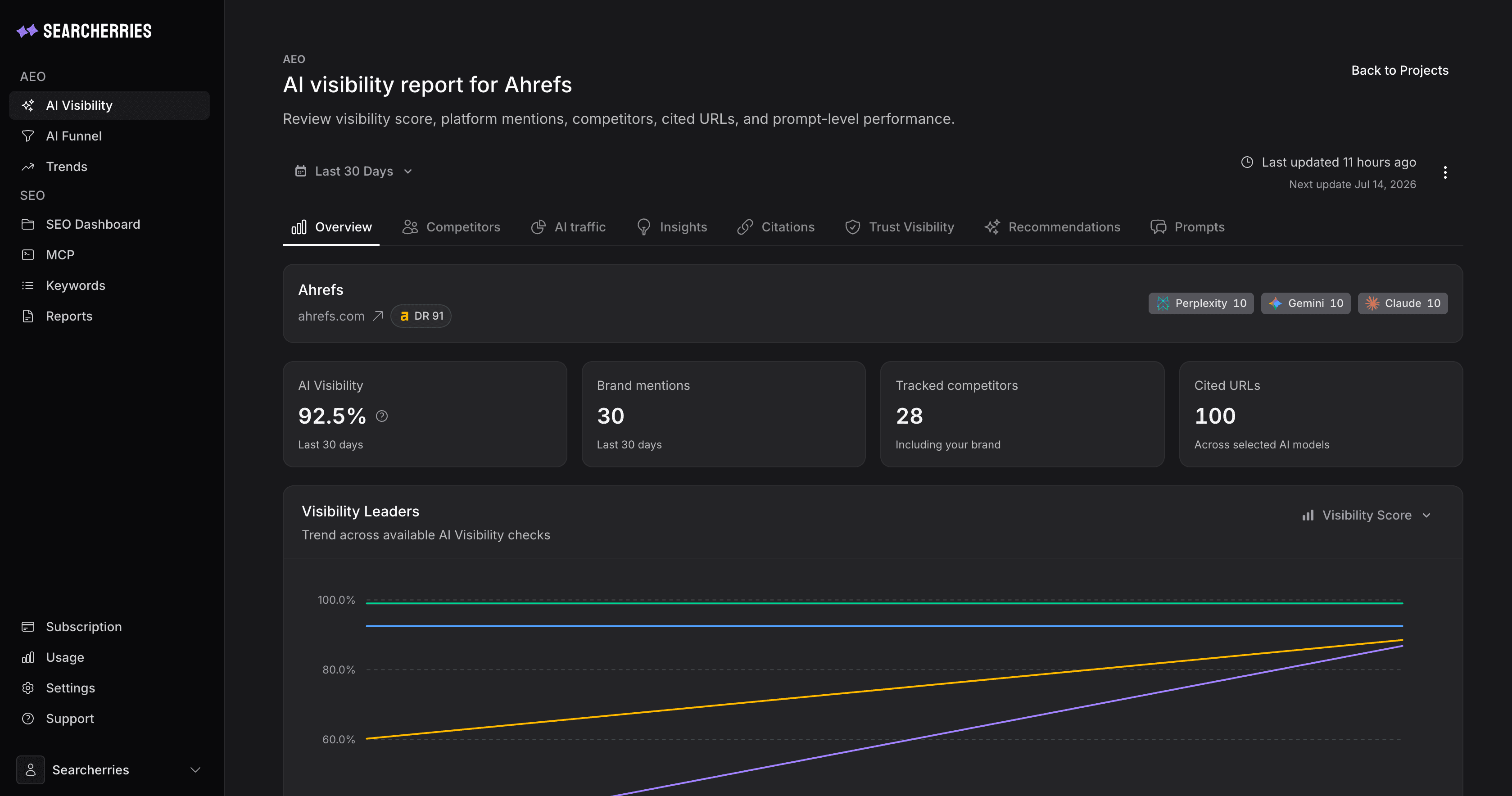Click the clock icon next to Last updated
The height and width of the screenshot is (796, 1512).
(x=1247, y=162)
